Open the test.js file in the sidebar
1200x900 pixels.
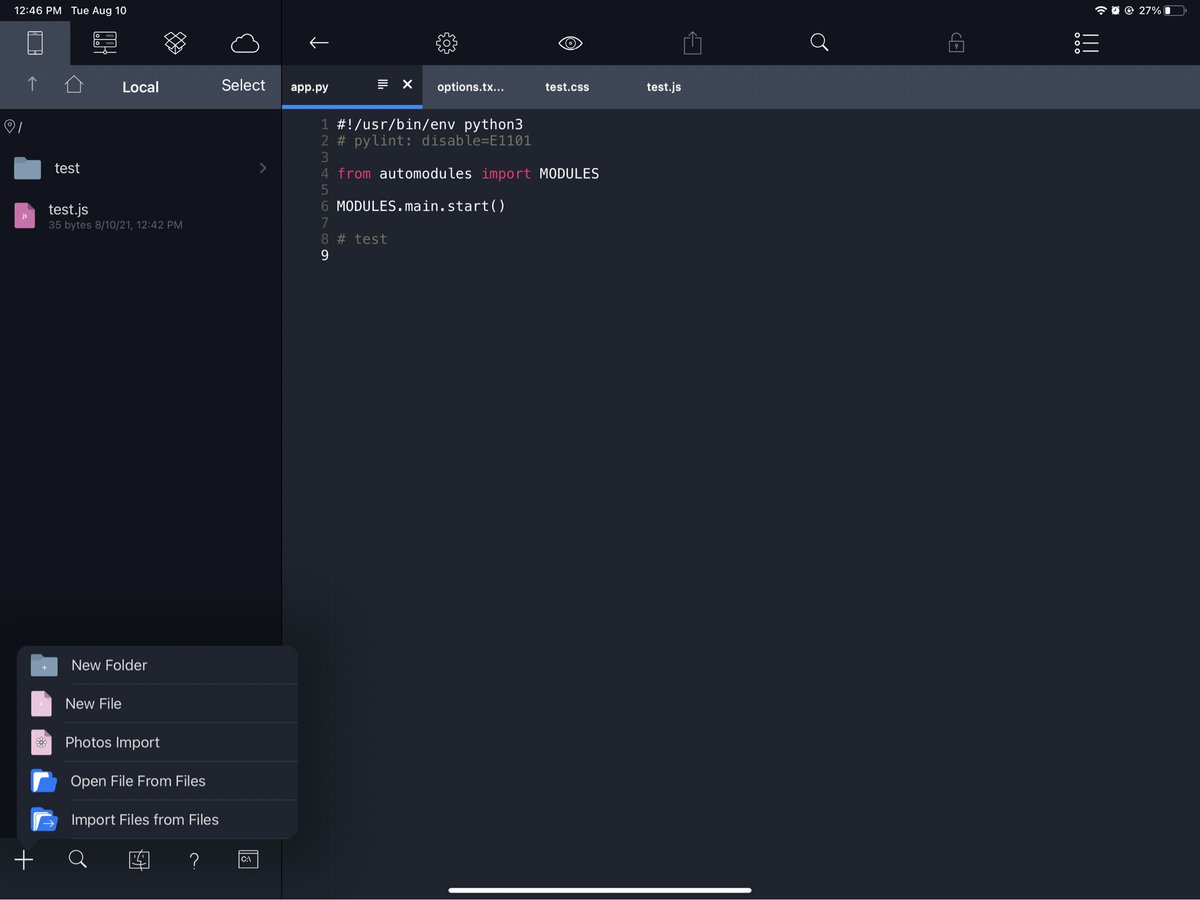140,215
